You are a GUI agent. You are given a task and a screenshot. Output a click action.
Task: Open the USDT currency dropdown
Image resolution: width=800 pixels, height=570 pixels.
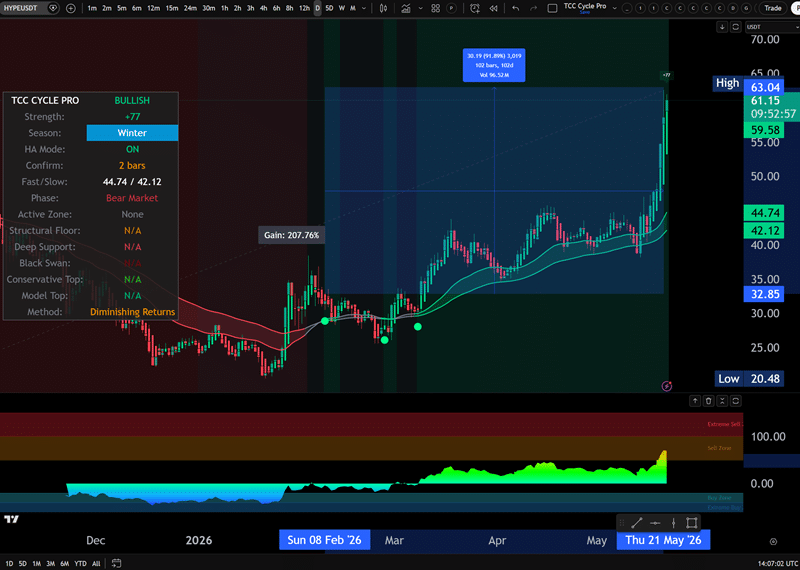click(771, 27)
